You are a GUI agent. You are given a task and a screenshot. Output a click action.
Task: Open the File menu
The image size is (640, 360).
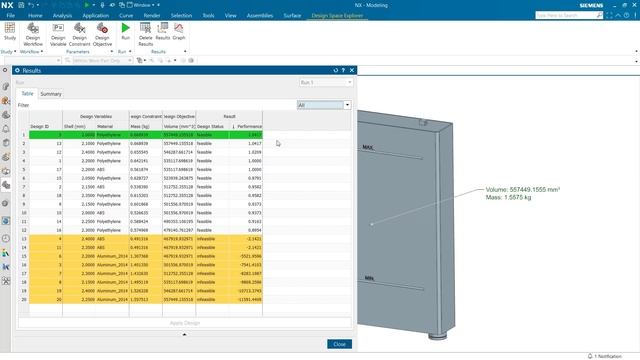(x=11, y=15)
